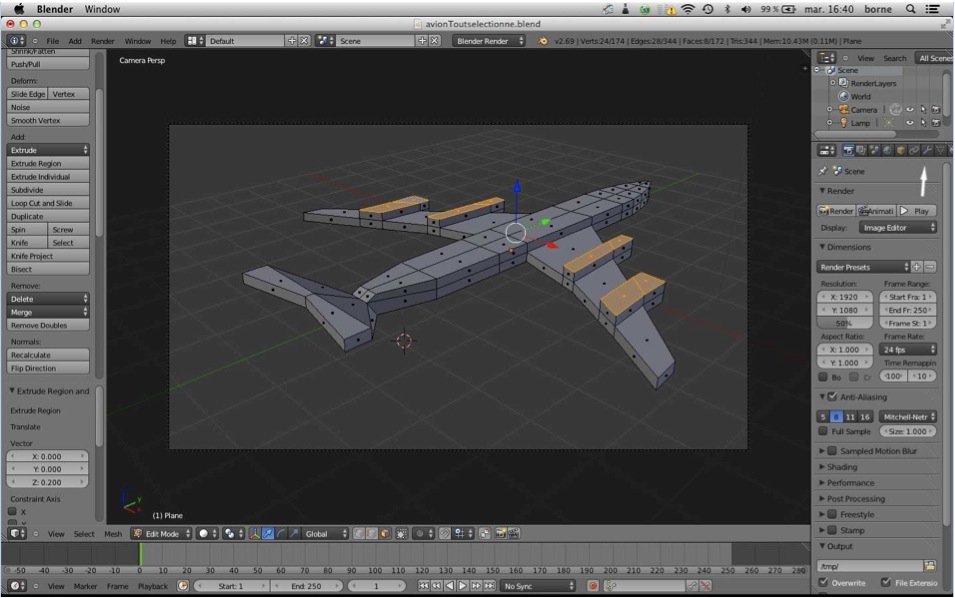Toggle proportional editing icon in 3D header
The image size is (955, 598).
coord(422,534)
